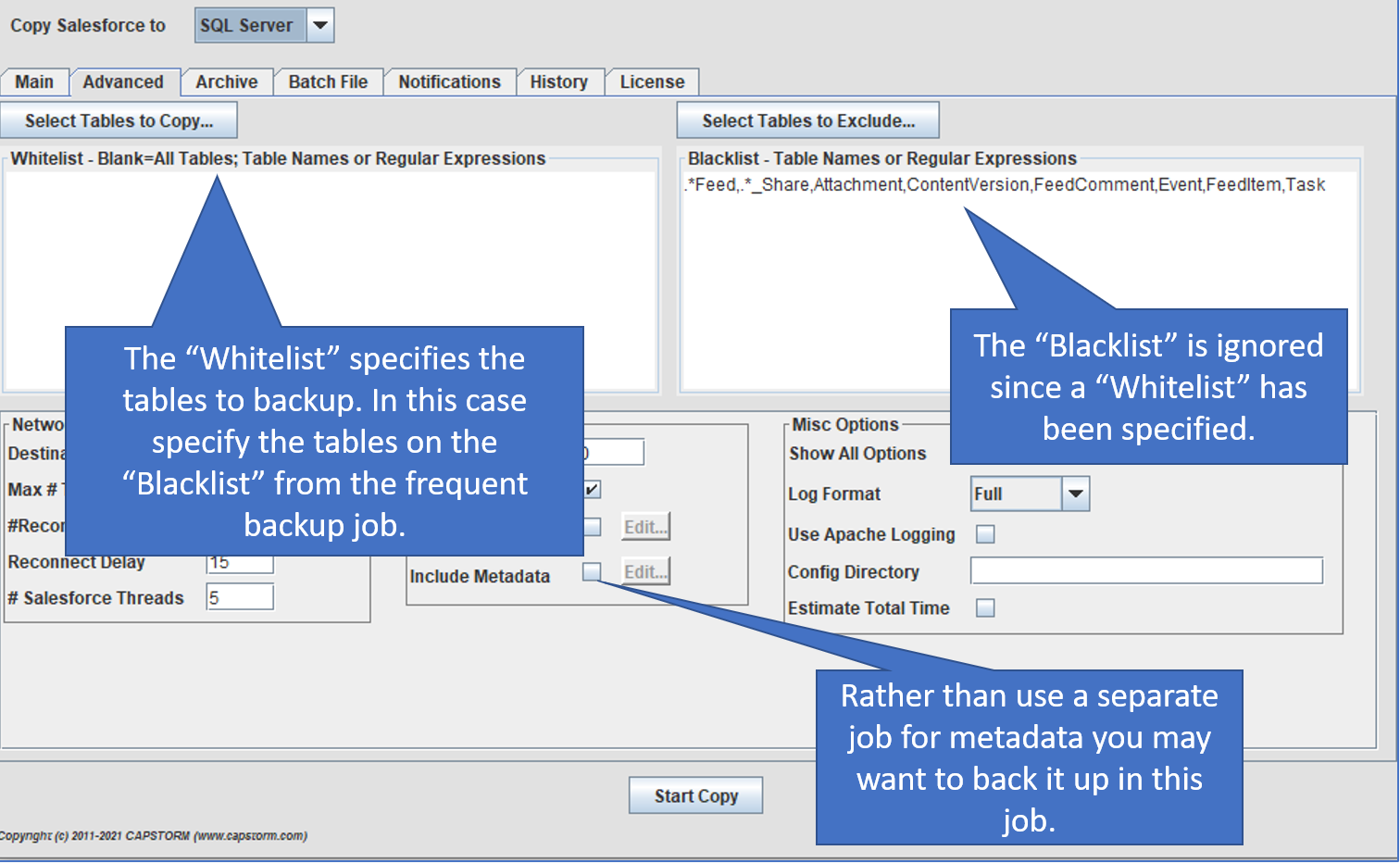Image resolution: width=1400 pixels, height=863 pixels.
Task: Click the Salesforce Threads input field
Action: [240, 597]
